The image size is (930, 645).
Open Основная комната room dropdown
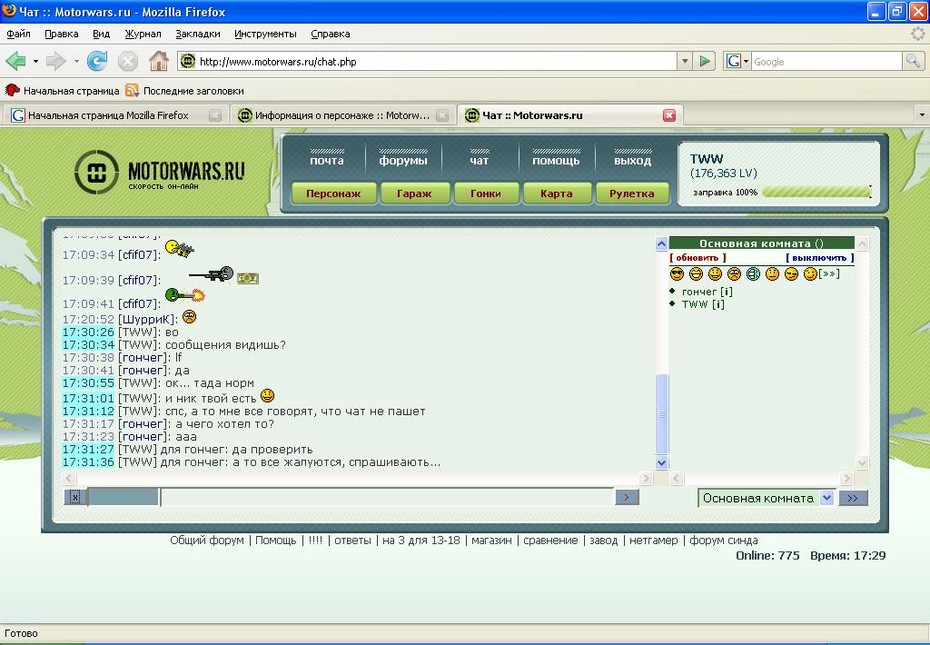click(x=827, y=498)
